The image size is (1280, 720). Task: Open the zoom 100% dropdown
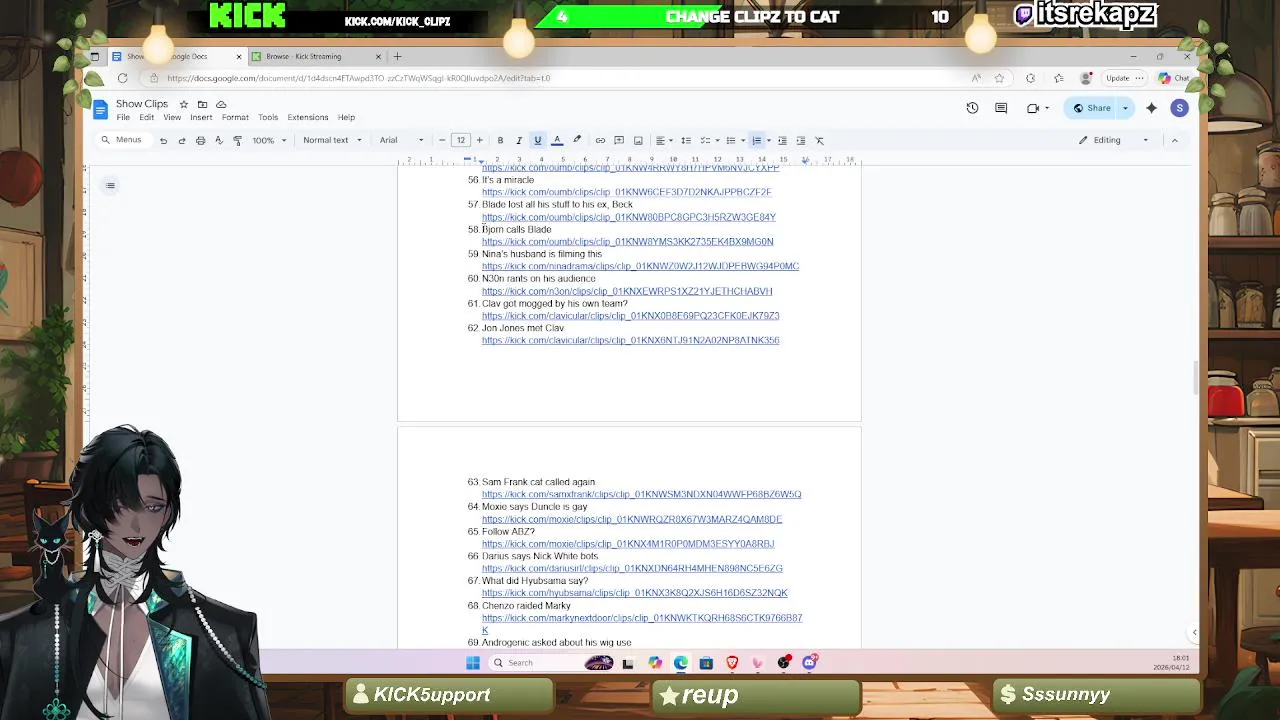[269, 140]
